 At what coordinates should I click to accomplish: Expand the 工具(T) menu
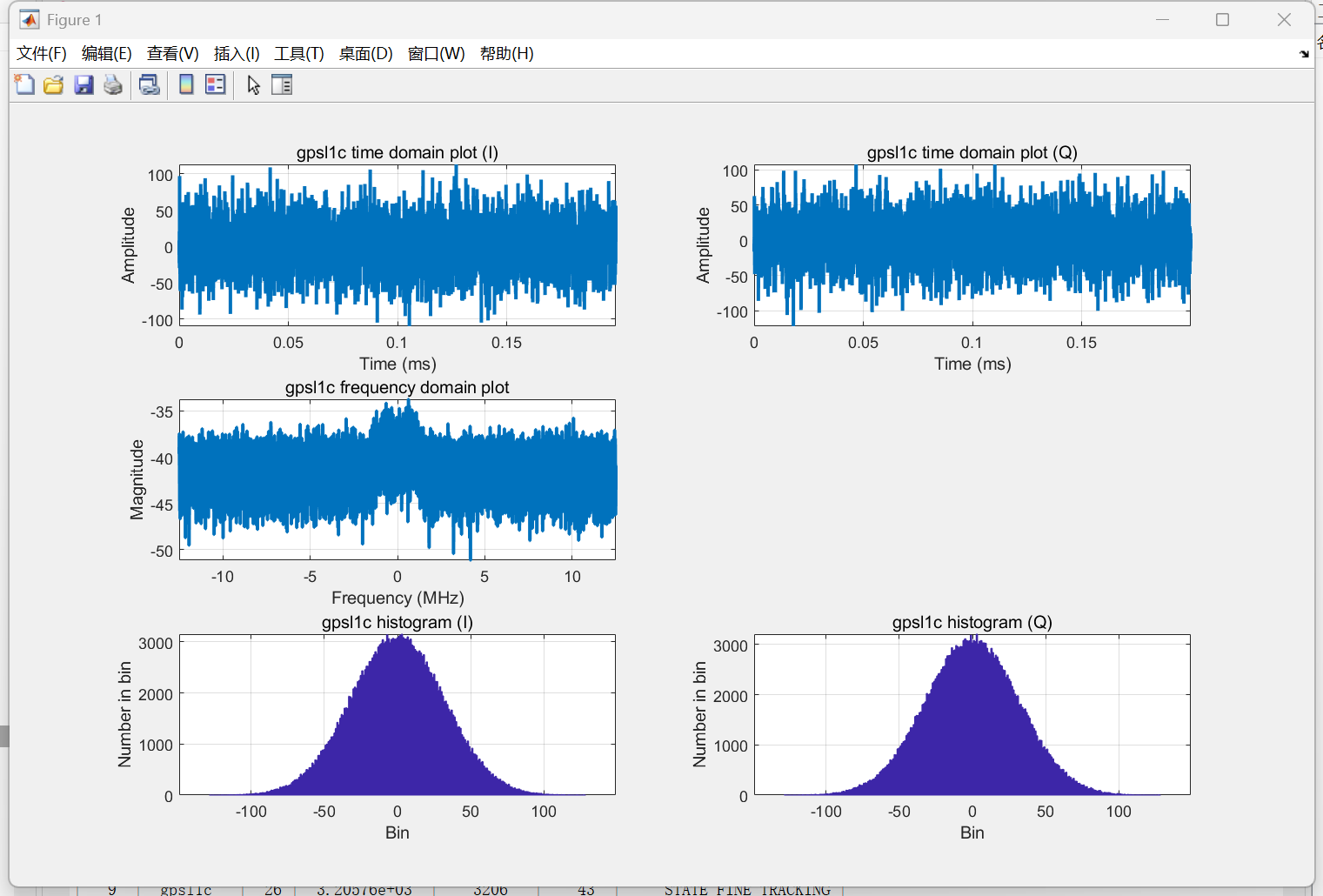298,54
